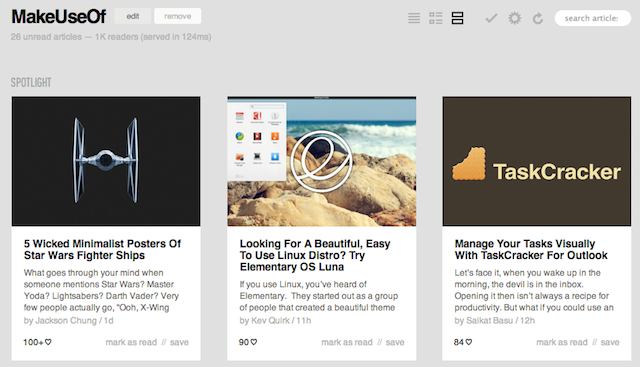Image resolution: width=640 pixels, height=367 pixels.
Task: Click the refresh arrow icon
Action: [538, 18]
